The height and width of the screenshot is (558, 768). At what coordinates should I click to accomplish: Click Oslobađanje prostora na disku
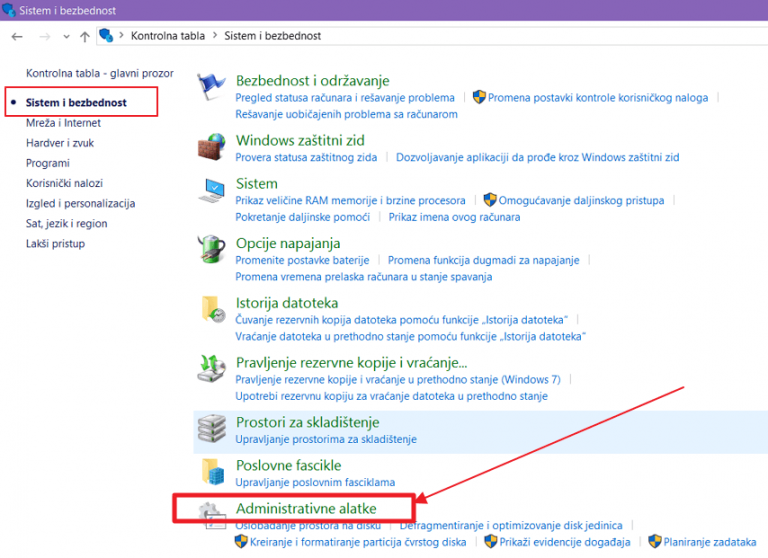[308, 526]
